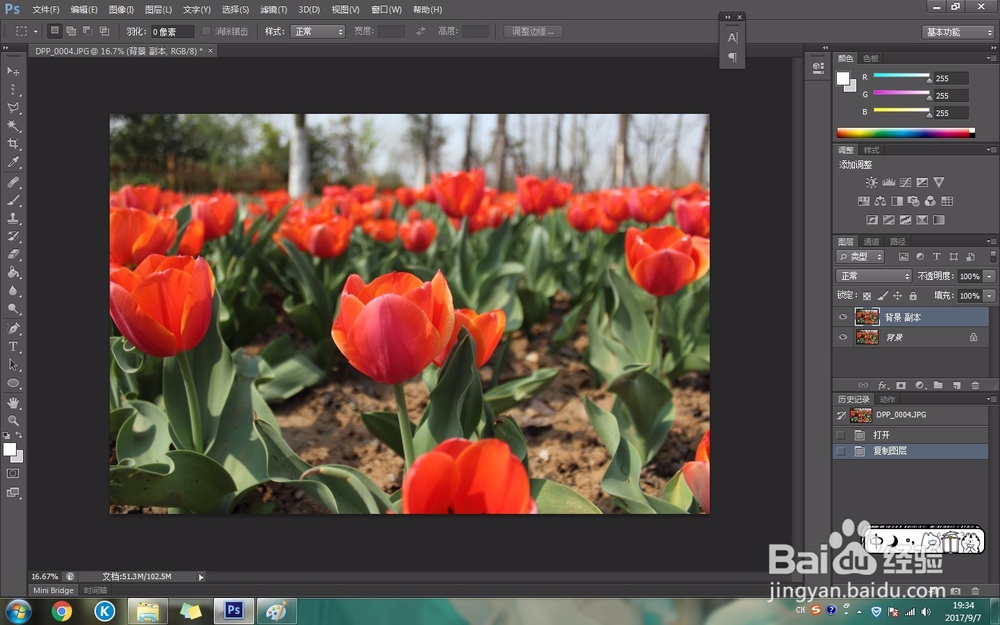Select the Magic Wand tool

13,126
